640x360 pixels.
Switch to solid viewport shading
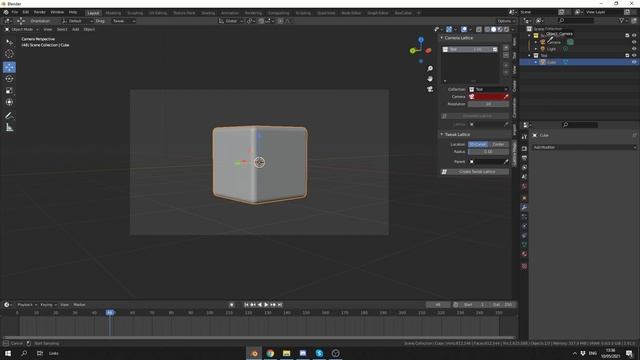click(x=493, y=29)
